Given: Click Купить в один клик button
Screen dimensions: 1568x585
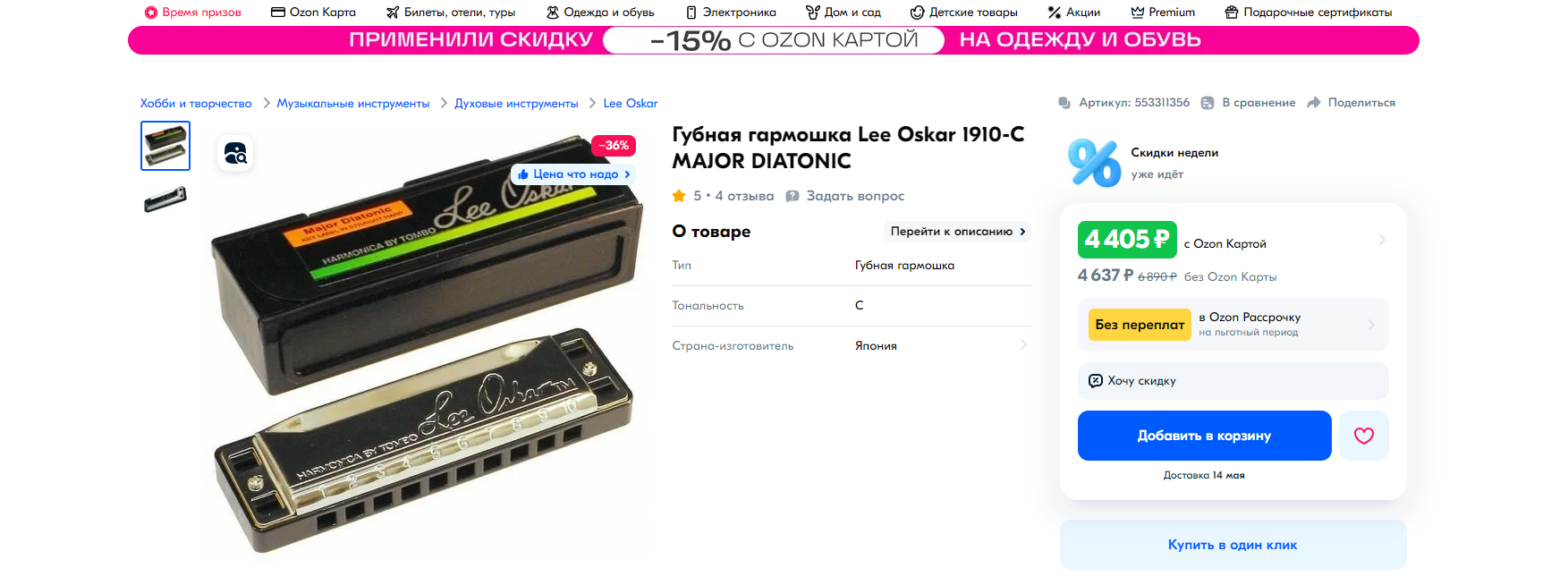Looking at the screenshot, I should pyautogui.click(x=1233, y=545).
